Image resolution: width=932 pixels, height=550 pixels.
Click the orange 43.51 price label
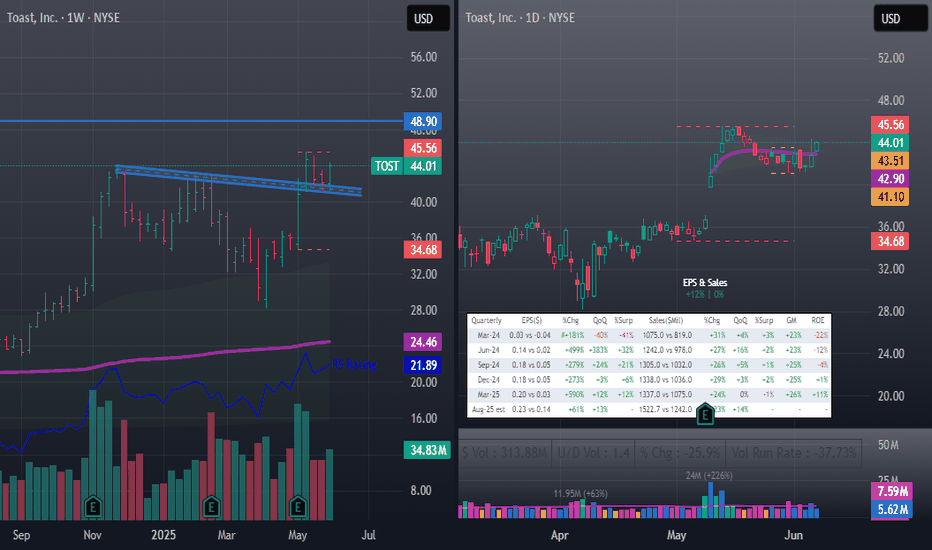coord(890,161)
